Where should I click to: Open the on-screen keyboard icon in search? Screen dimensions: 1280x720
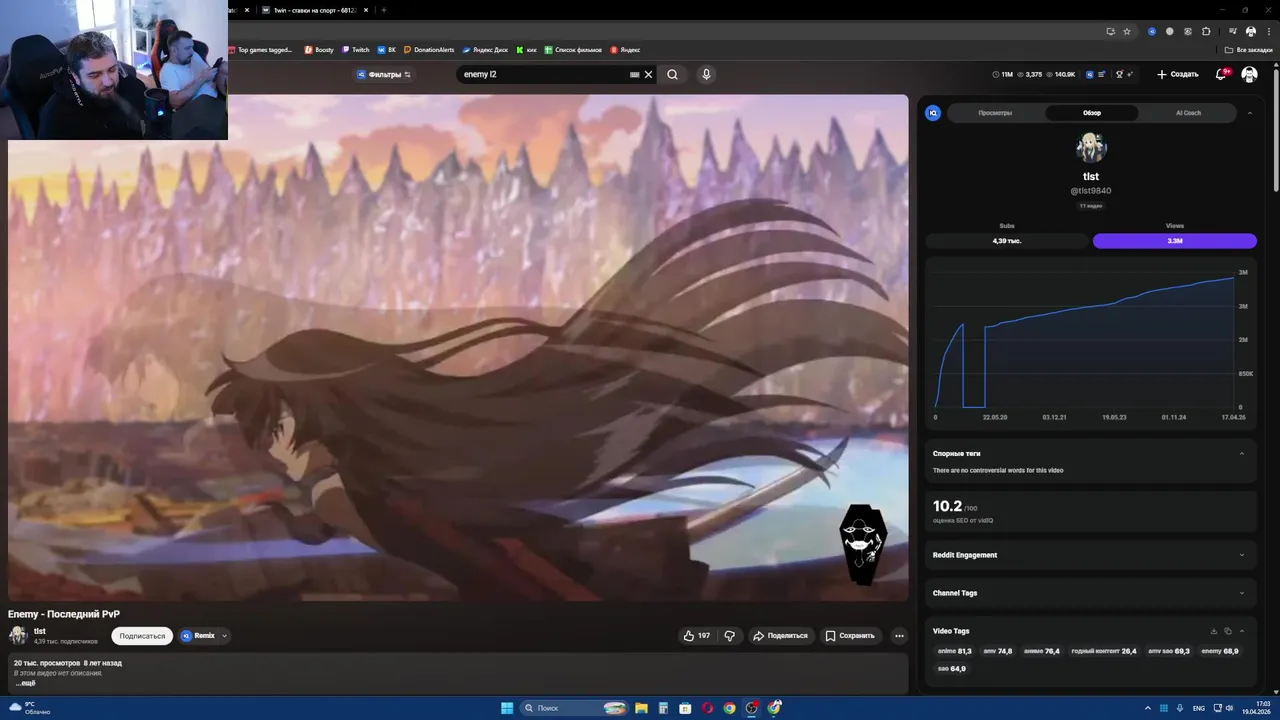tap(634, 74)
